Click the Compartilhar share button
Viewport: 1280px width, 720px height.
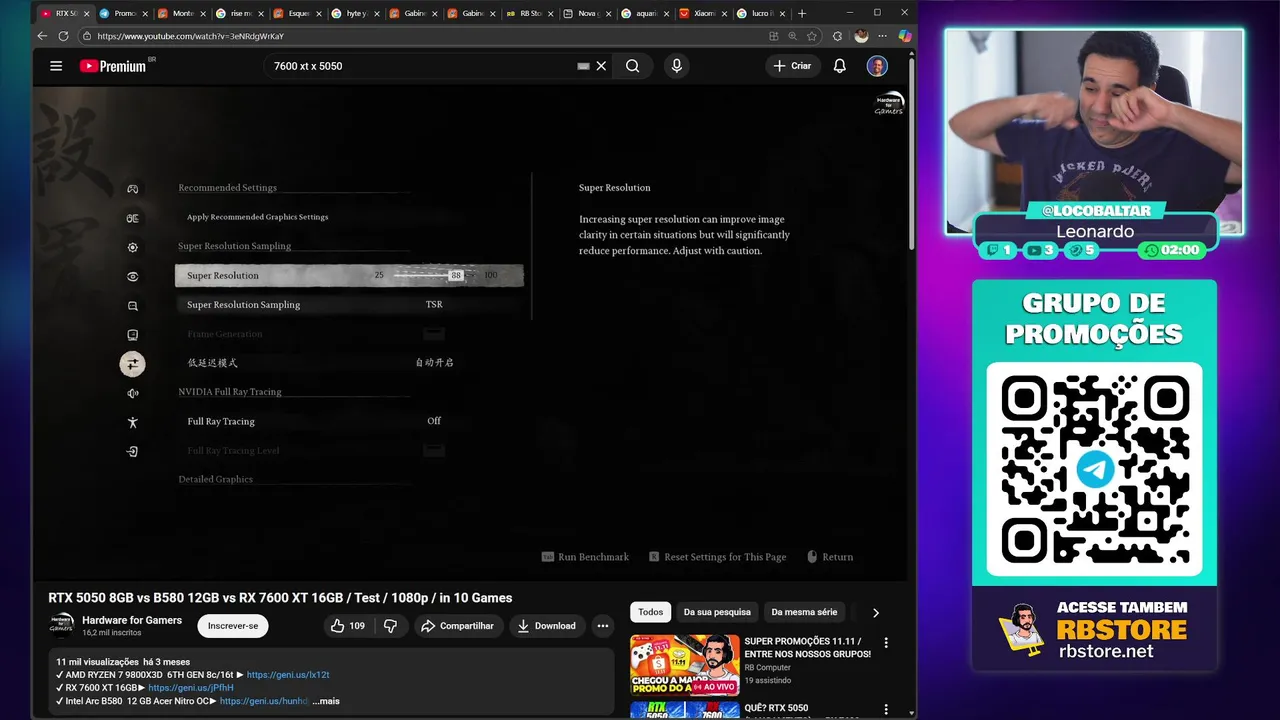click(x=457, y=626)
